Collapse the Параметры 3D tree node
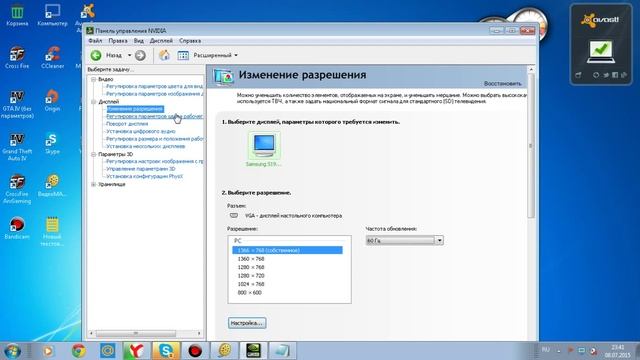Viewport: 640px width, 360px height. 93,154
